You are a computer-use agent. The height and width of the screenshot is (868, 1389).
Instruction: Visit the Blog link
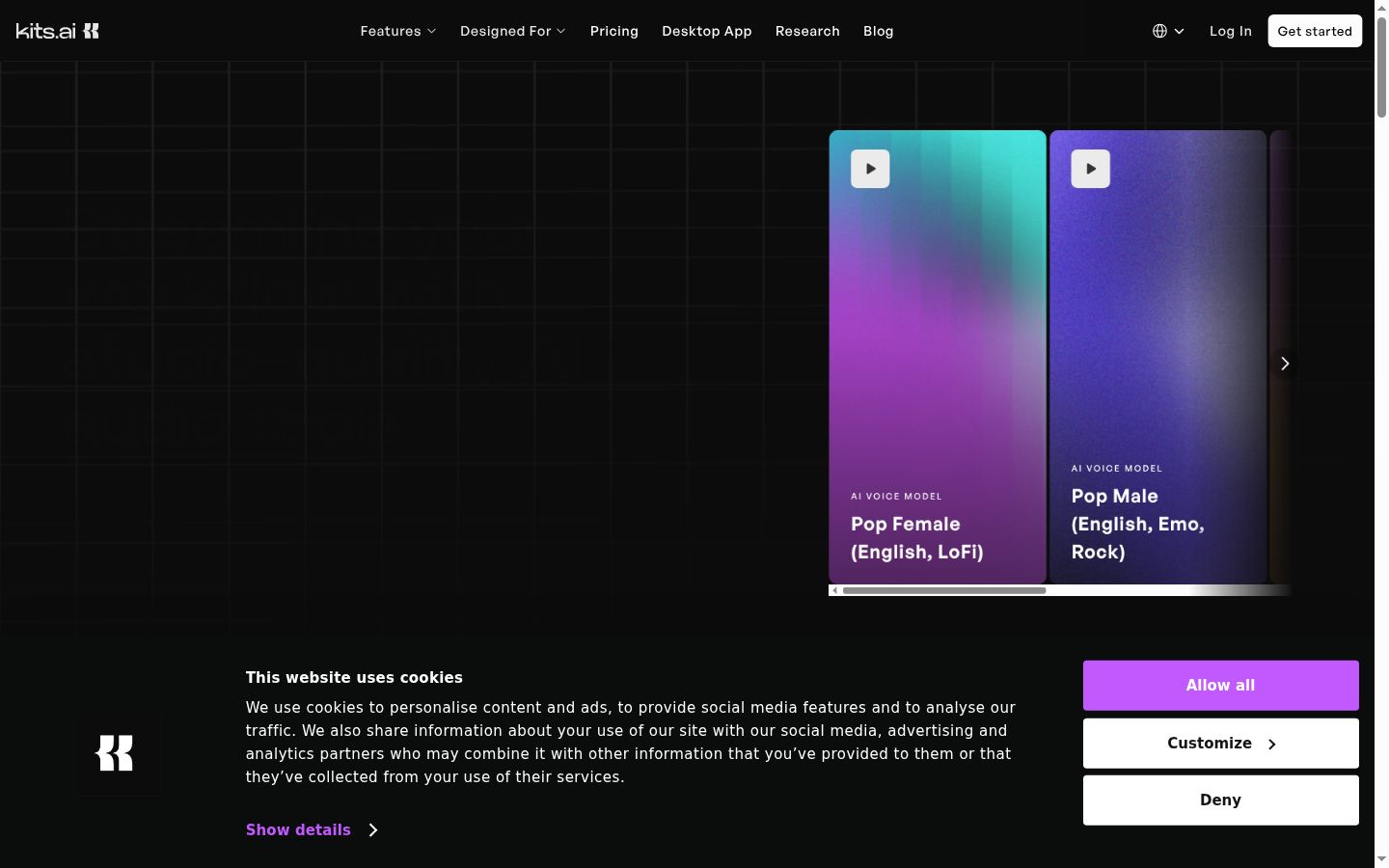coord(879,31)
